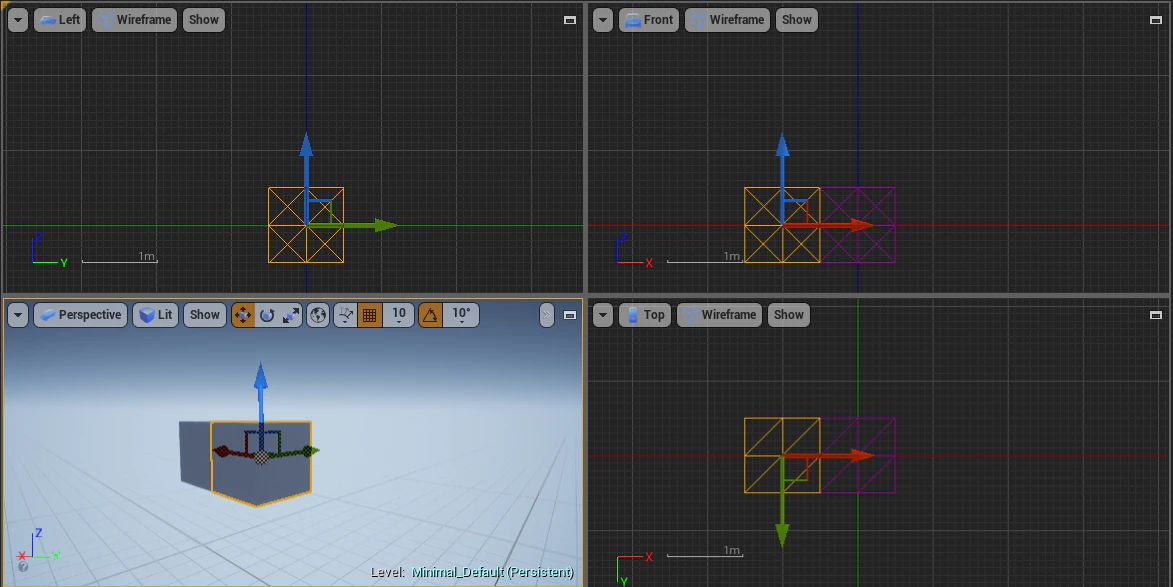Open the rotation snap 10° dropdown
Screen dimensions: 1173x587
(461, 315)
